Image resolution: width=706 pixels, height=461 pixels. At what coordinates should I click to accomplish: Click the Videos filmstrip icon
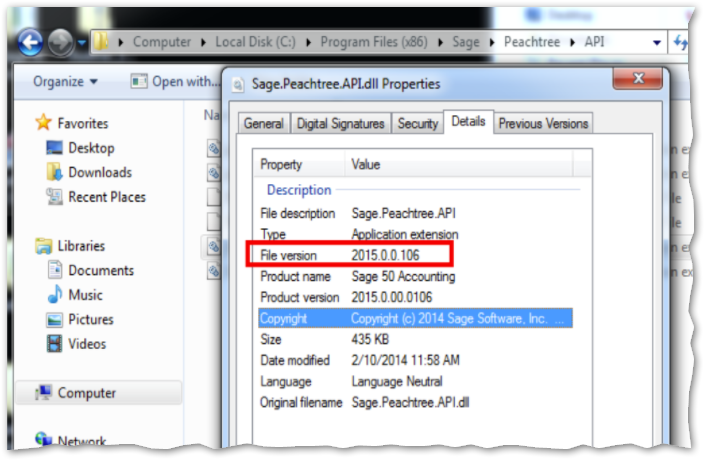[x=54, y=344]
